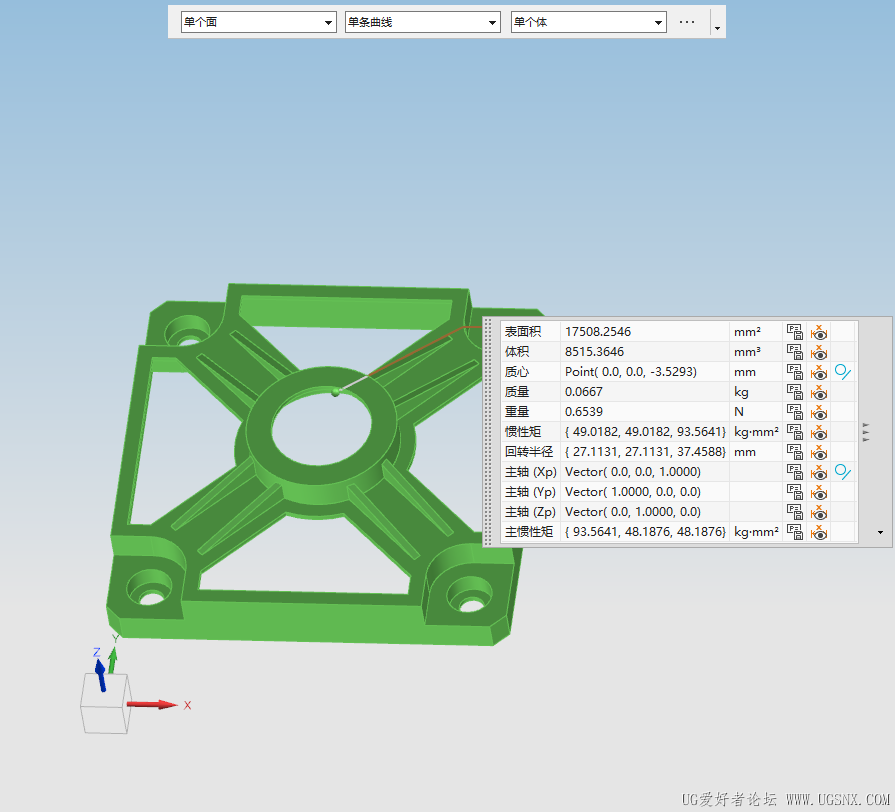
Task: Open the 单条曲线 curve rule dropdown
Action: pyautogui.click(x=422, y=22)
